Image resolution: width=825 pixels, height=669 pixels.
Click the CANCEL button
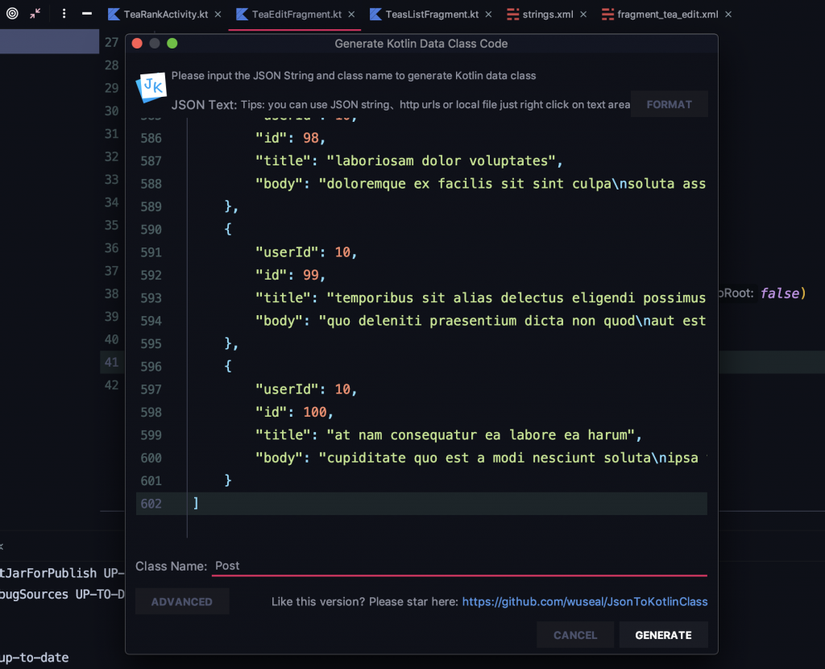point(575,635)
